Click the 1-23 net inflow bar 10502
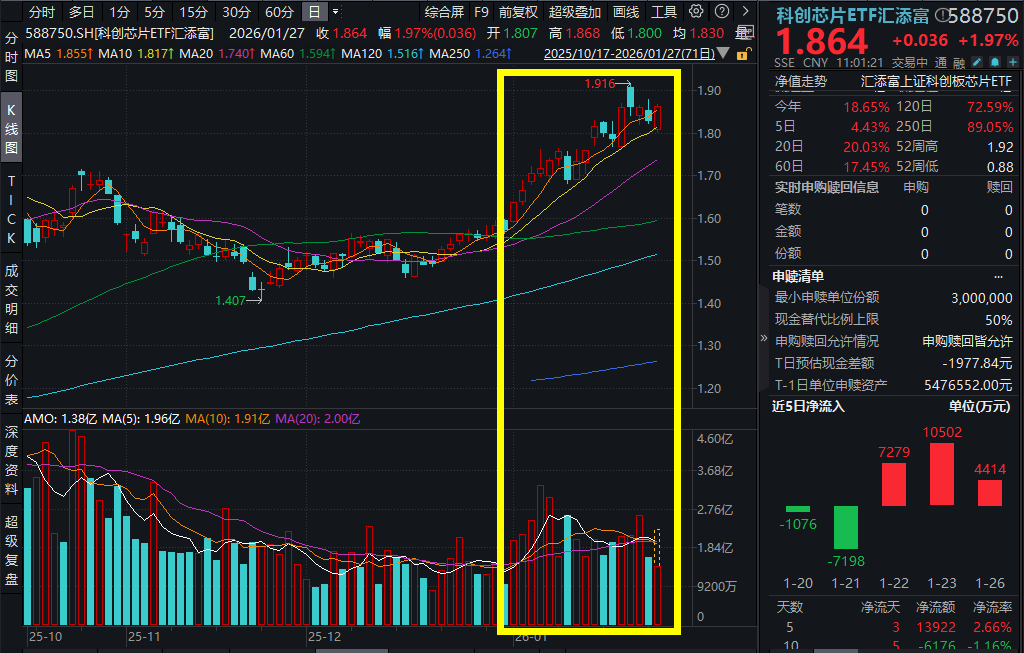The height and width of the screenshot is (653, 1024). pyautogui.click(x=942, y=474)
